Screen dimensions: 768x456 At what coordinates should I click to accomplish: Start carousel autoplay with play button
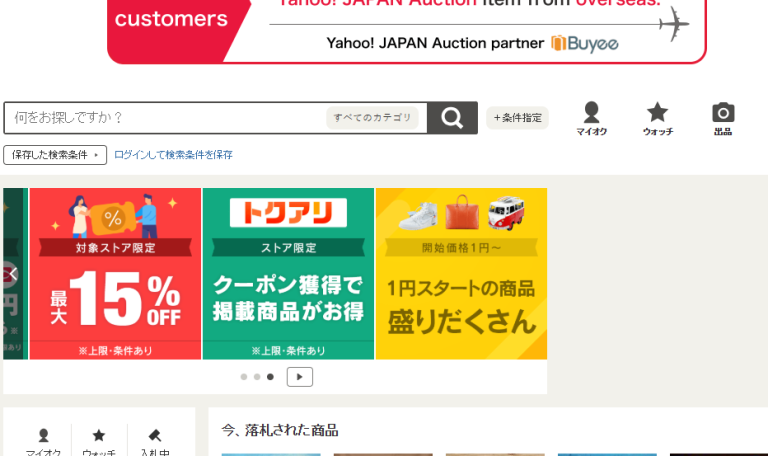(x=300, y=377)
